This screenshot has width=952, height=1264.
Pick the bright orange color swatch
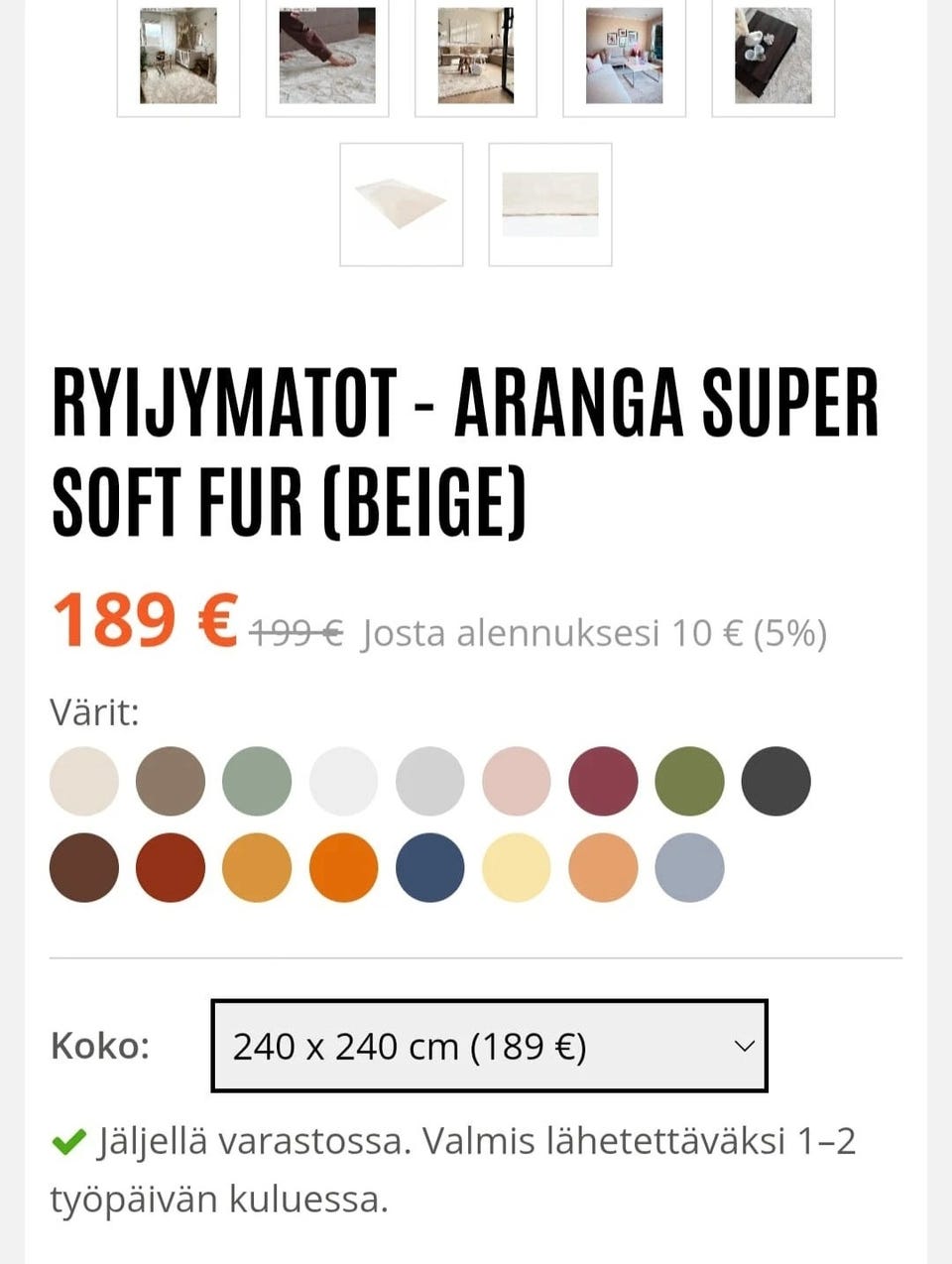coord(343,868)
